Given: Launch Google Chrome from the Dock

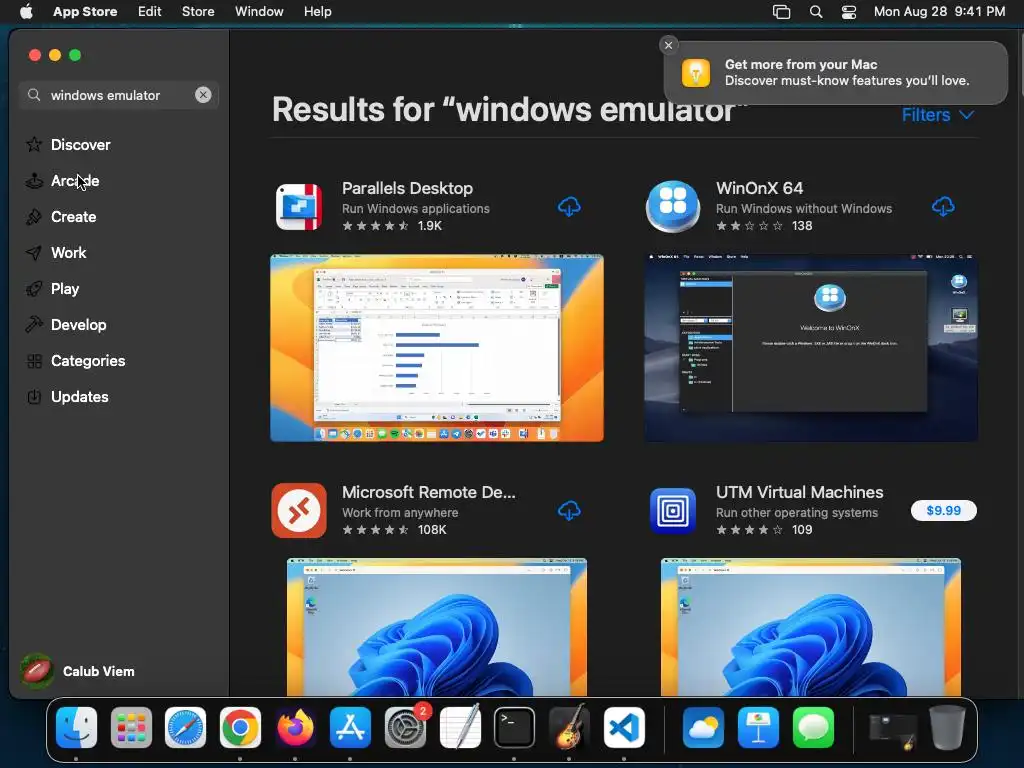Looking at the screenshot, I should (x=240, y=728).
